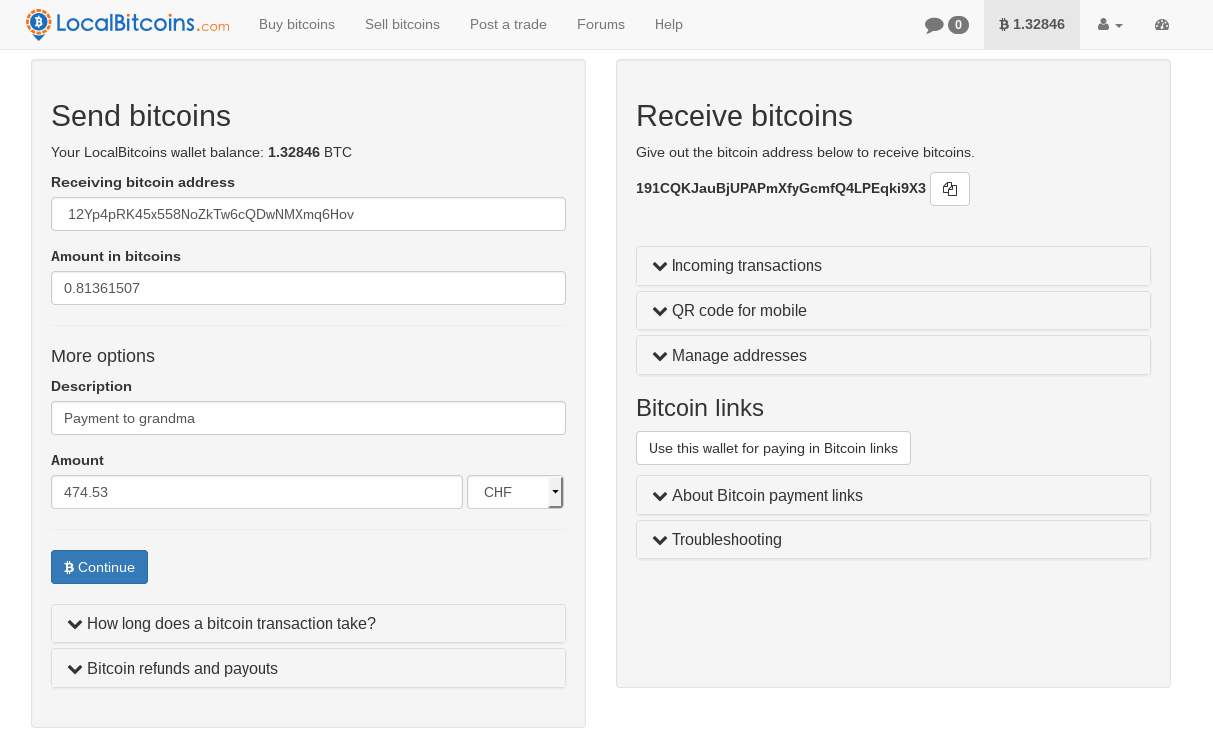Screen dimensions: 1213x749
Task: Click the ₿ 1.32846 wallet balance in top bar
Action: 1031,24
